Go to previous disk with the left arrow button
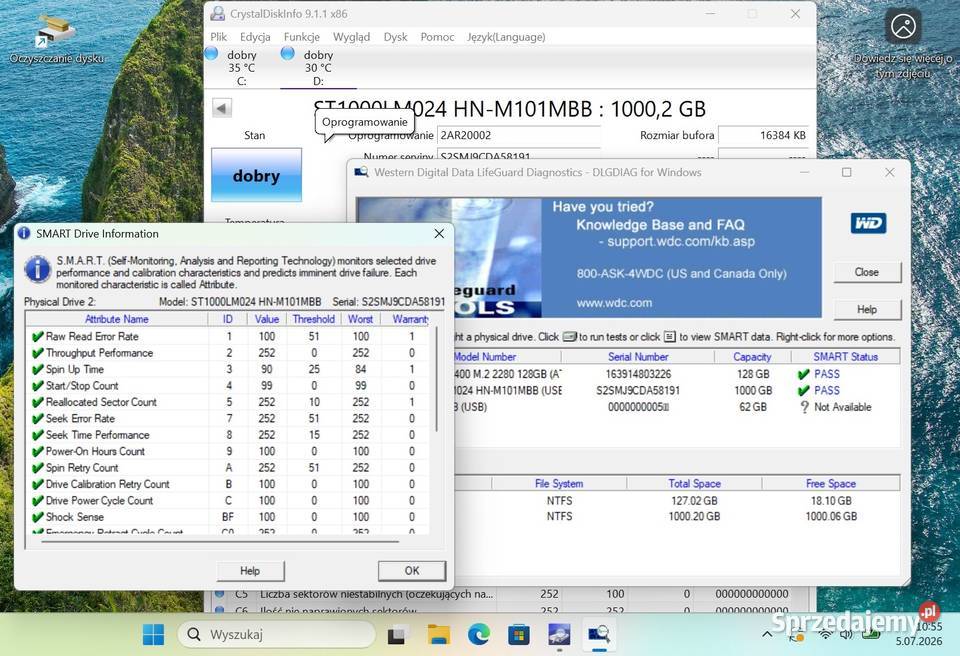This screenshot has height=656, width=960. point(222,108)
